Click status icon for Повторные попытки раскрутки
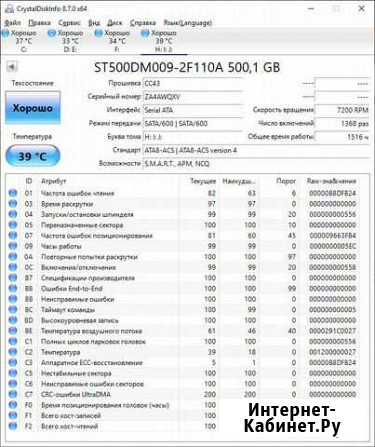Image resolution: width=375 pixels, height=447 pixels. 13,257
